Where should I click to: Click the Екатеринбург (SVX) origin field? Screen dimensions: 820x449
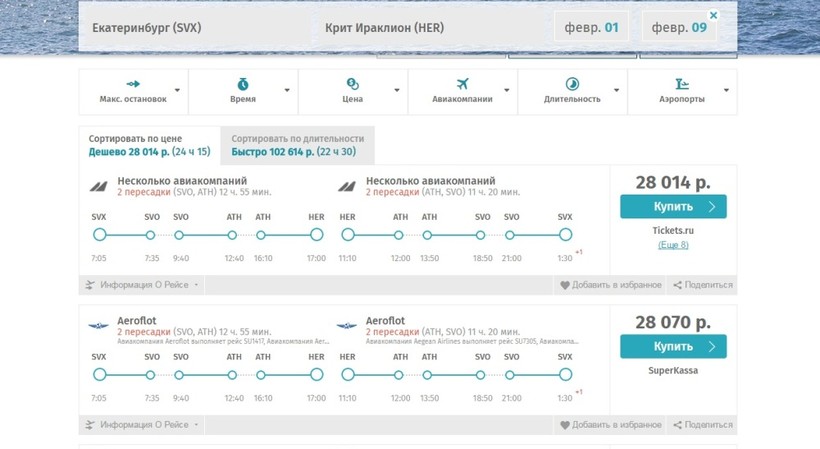[x=147, y=28]
